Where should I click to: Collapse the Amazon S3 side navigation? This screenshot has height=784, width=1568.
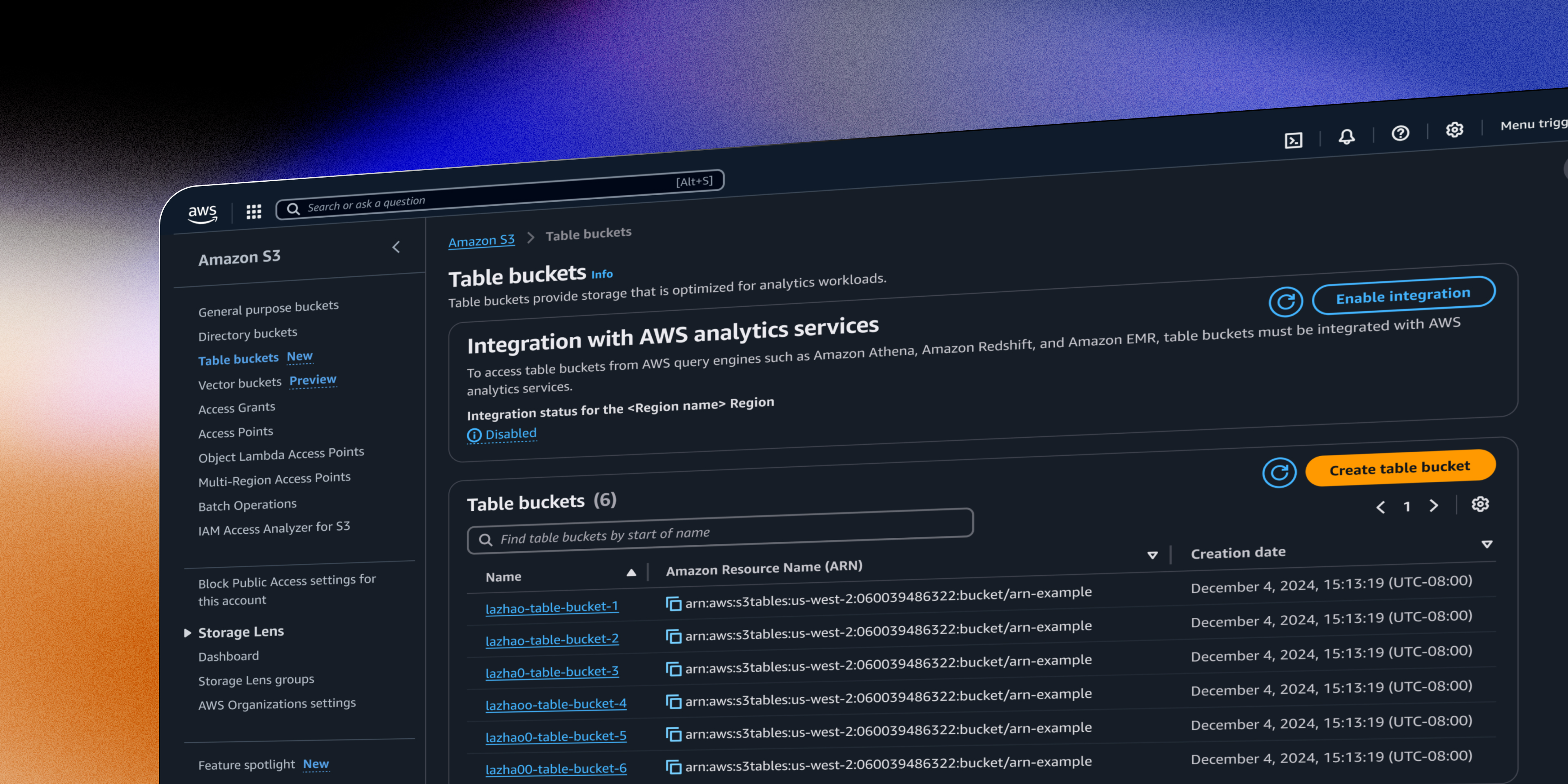pos(396,247)
